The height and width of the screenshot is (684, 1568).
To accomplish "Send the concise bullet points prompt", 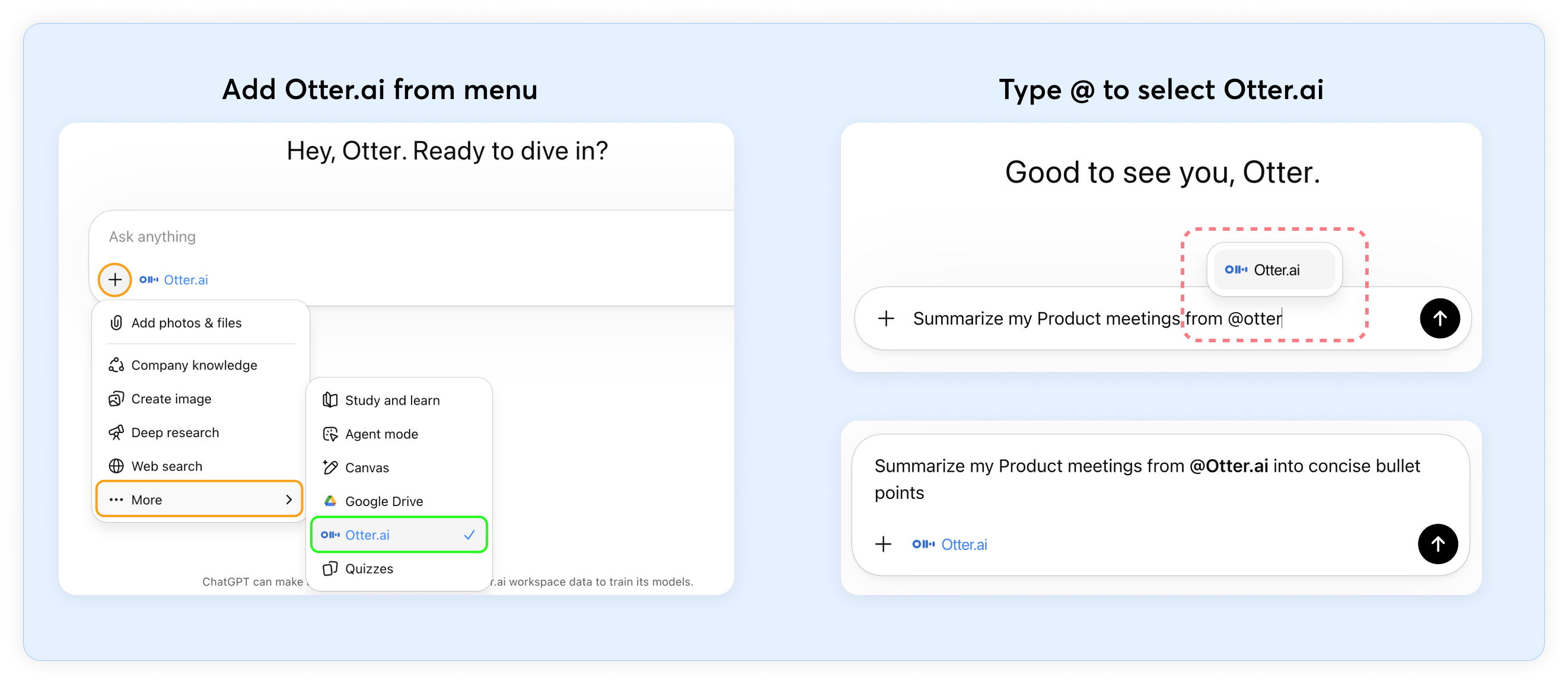I will click(1437, 544).
